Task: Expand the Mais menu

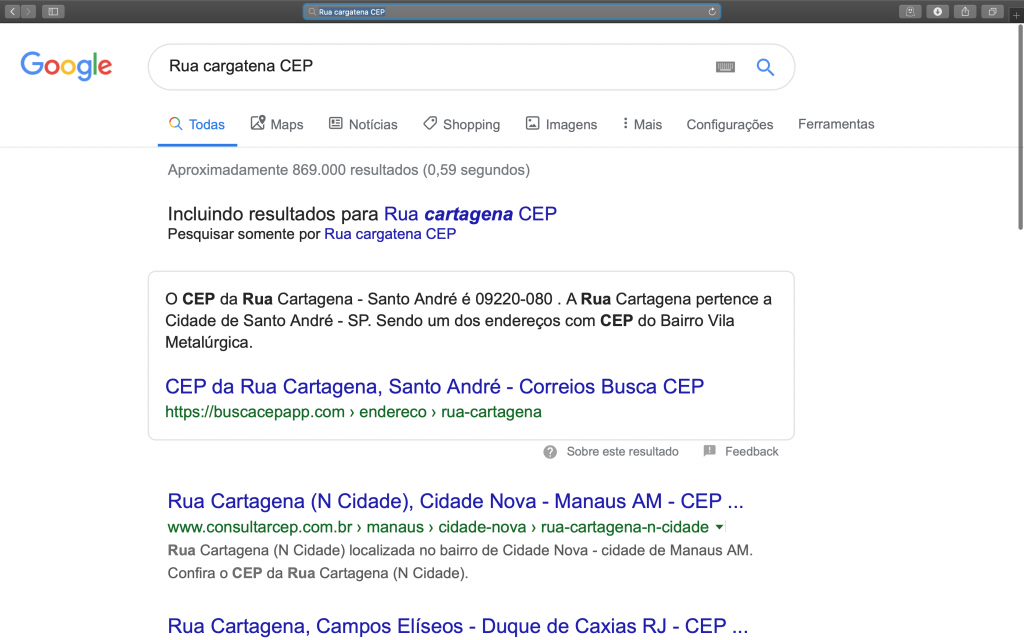Action: pyautogui.click(x=642, y=124)
